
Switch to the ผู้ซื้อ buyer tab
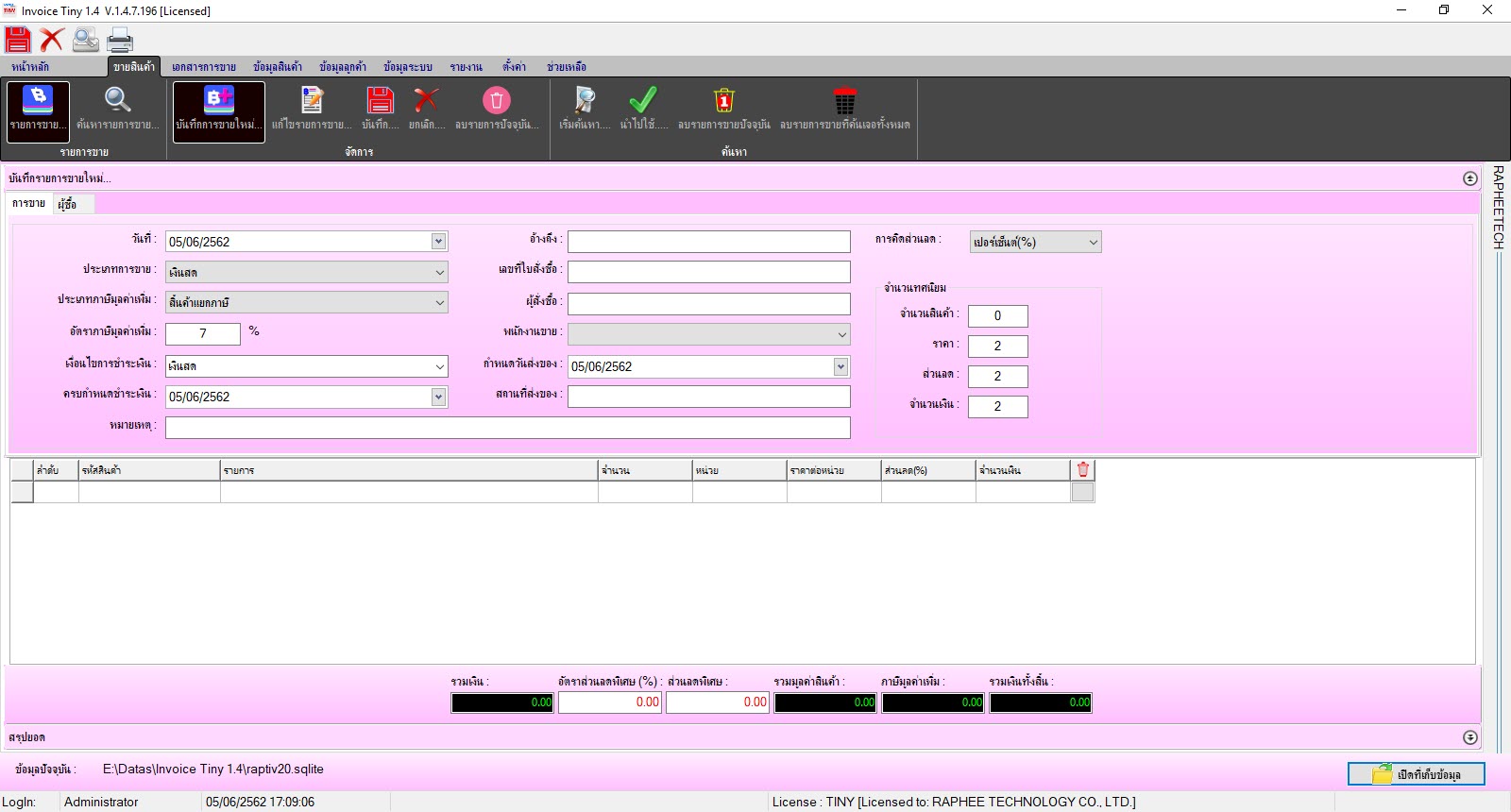coord(67,204)
